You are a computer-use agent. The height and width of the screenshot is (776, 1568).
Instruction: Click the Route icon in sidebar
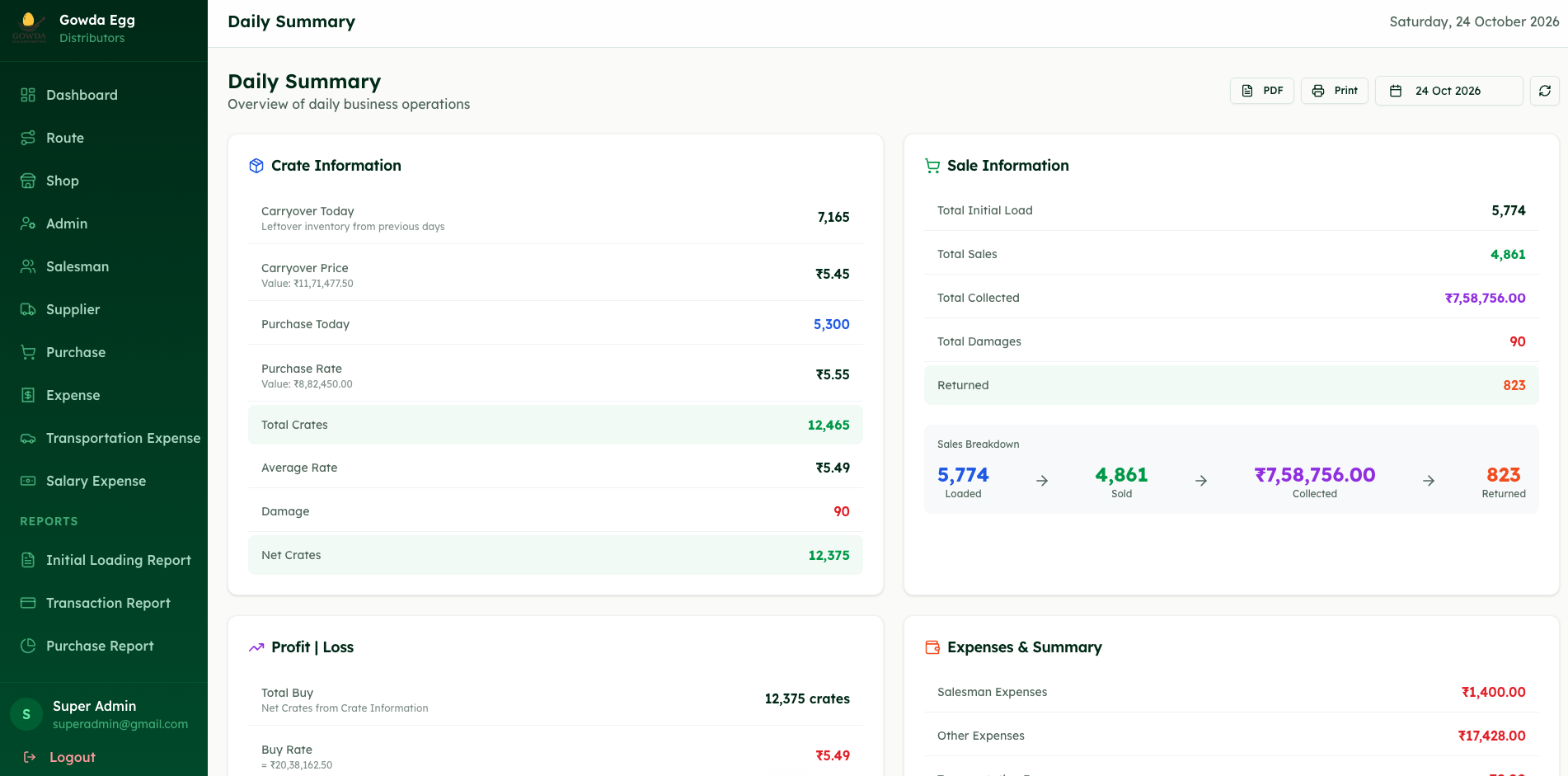pyautogui.click(x=28, y=138)
